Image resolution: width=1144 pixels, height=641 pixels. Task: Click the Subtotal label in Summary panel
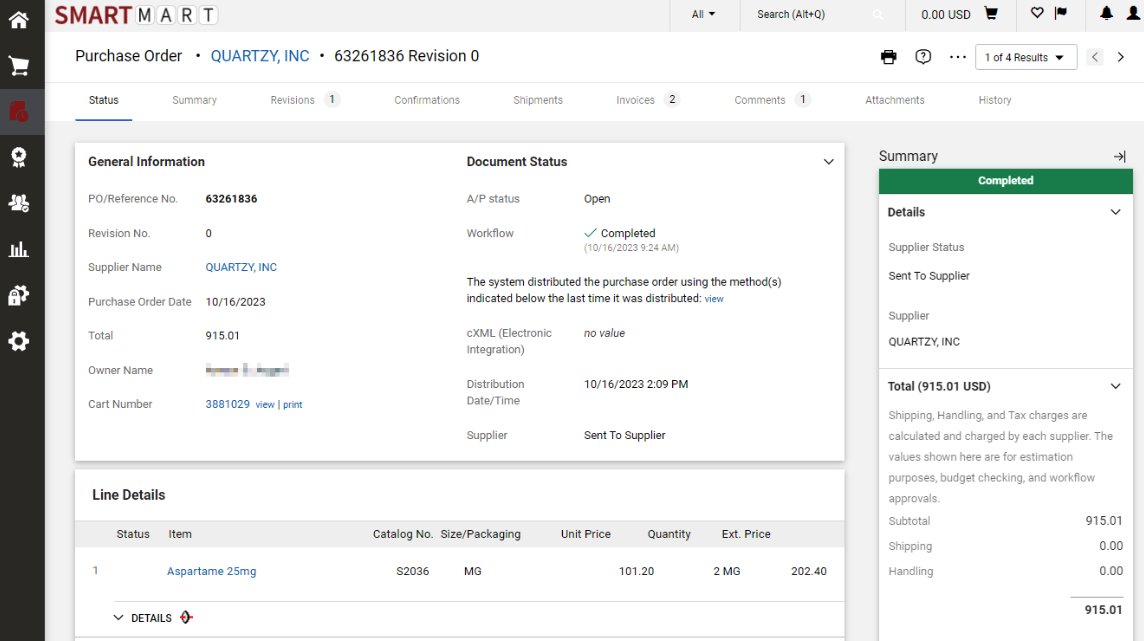pos(909,521)
